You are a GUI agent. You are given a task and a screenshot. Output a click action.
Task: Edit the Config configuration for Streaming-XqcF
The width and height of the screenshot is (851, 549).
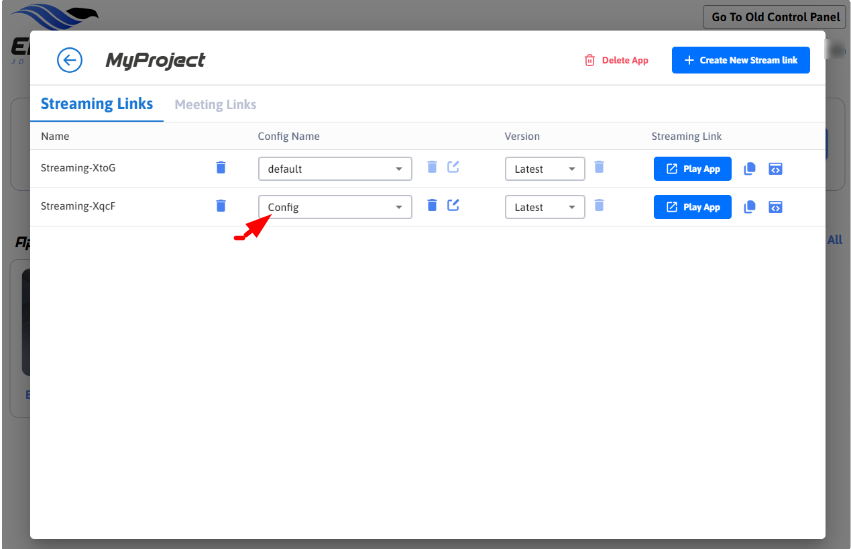[x=453, y=205]
